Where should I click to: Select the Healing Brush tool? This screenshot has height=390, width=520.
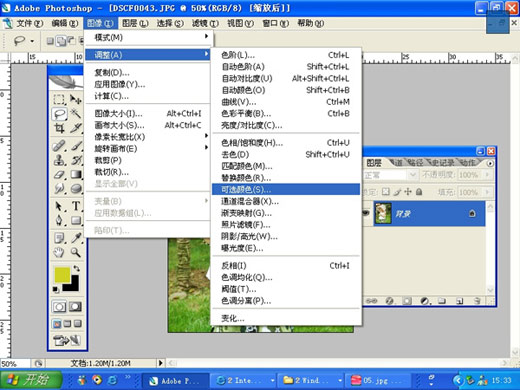pos(59,146)
